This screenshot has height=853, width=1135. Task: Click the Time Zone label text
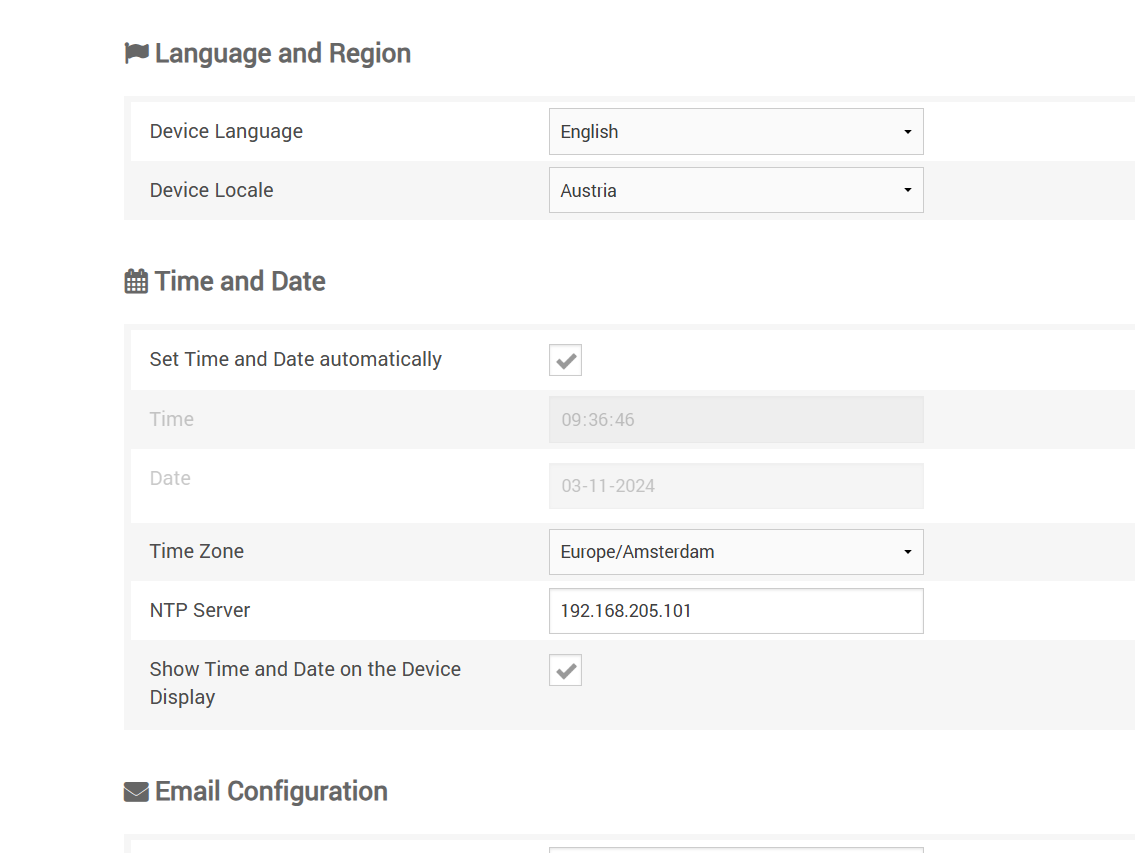click(197, 552)
